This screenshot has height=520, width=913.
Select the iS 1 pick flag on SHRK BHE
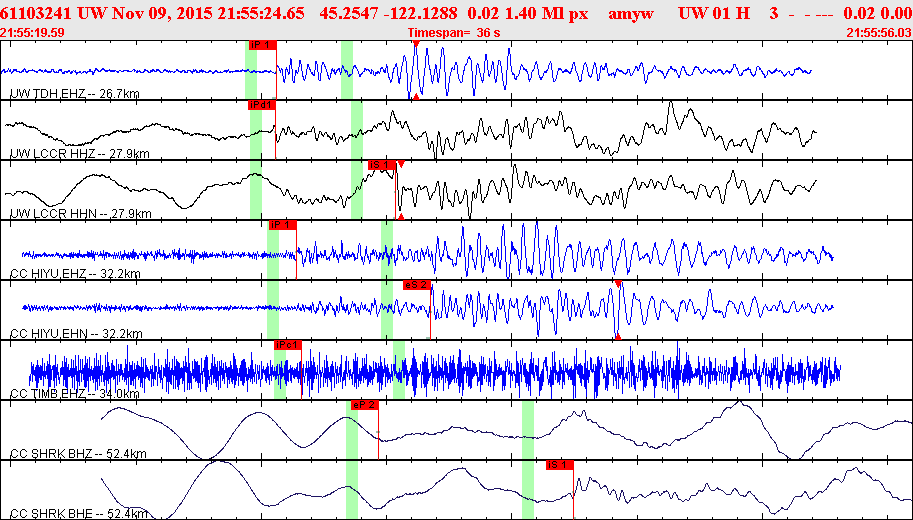pos(560,465)
